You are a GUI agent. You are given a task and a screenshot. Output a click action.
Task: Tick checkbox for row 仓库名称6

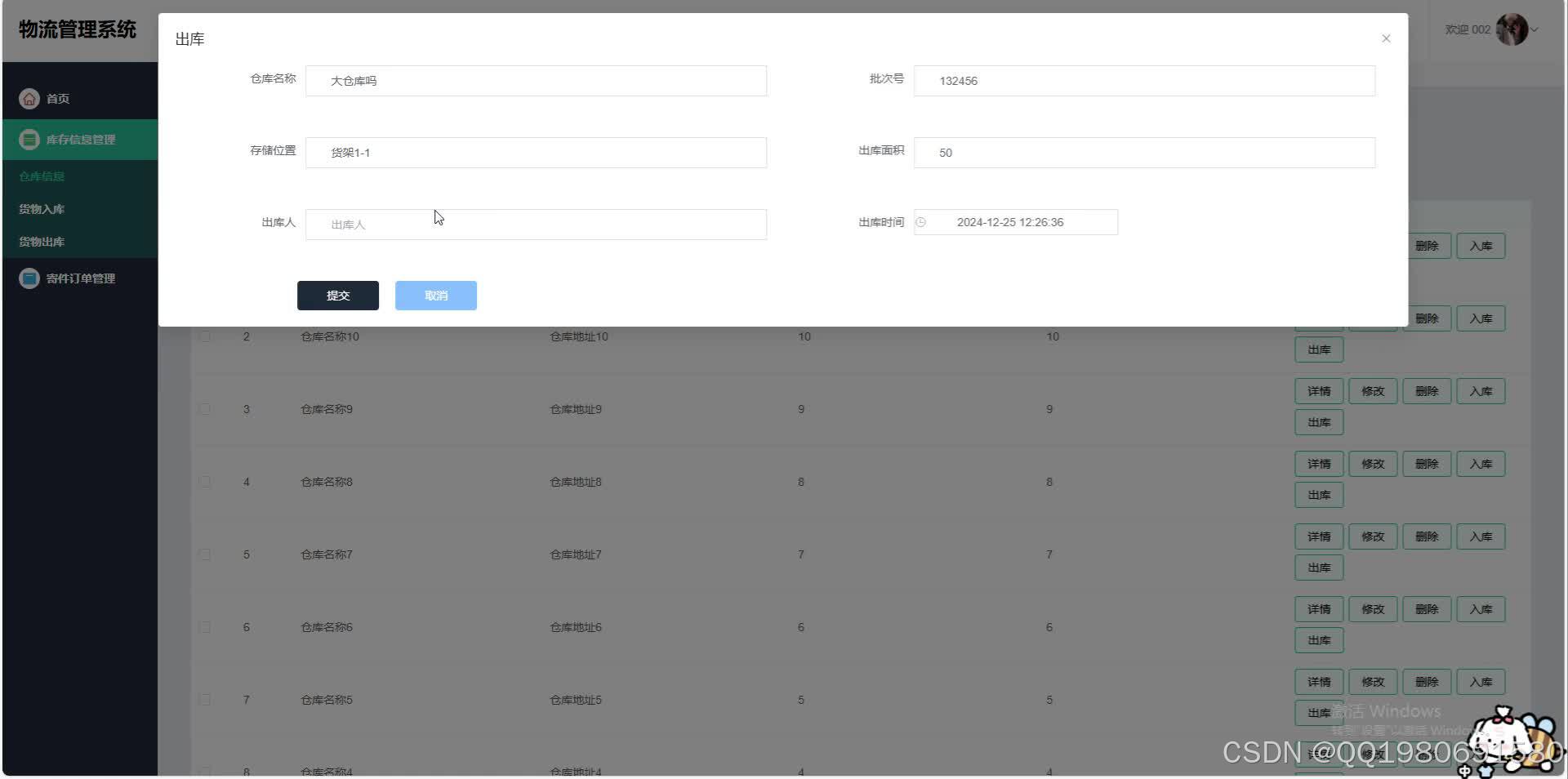pyautogui.click(x=205, y=627)
